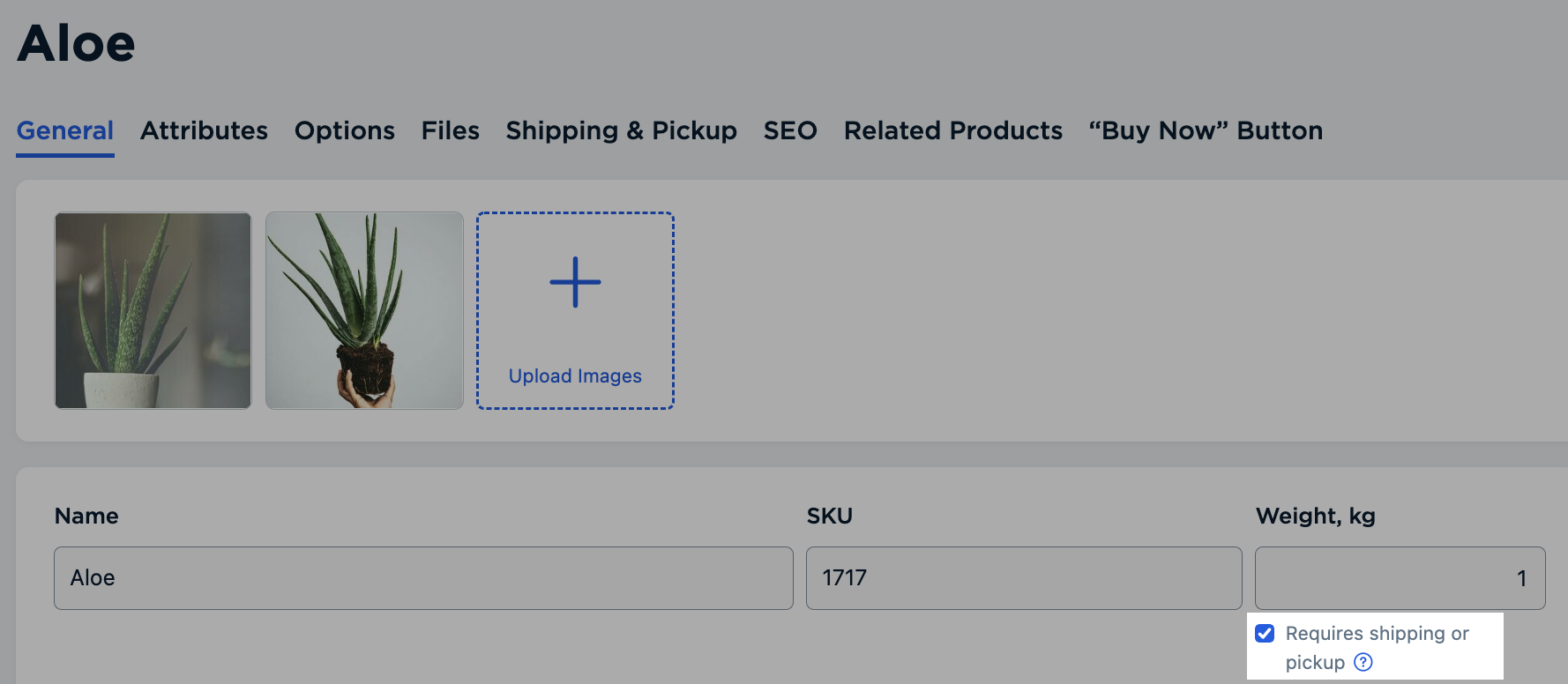Select the hand-held aloe image thumbnail
The width and height of the screenshot is (1568, 684).
364,310
